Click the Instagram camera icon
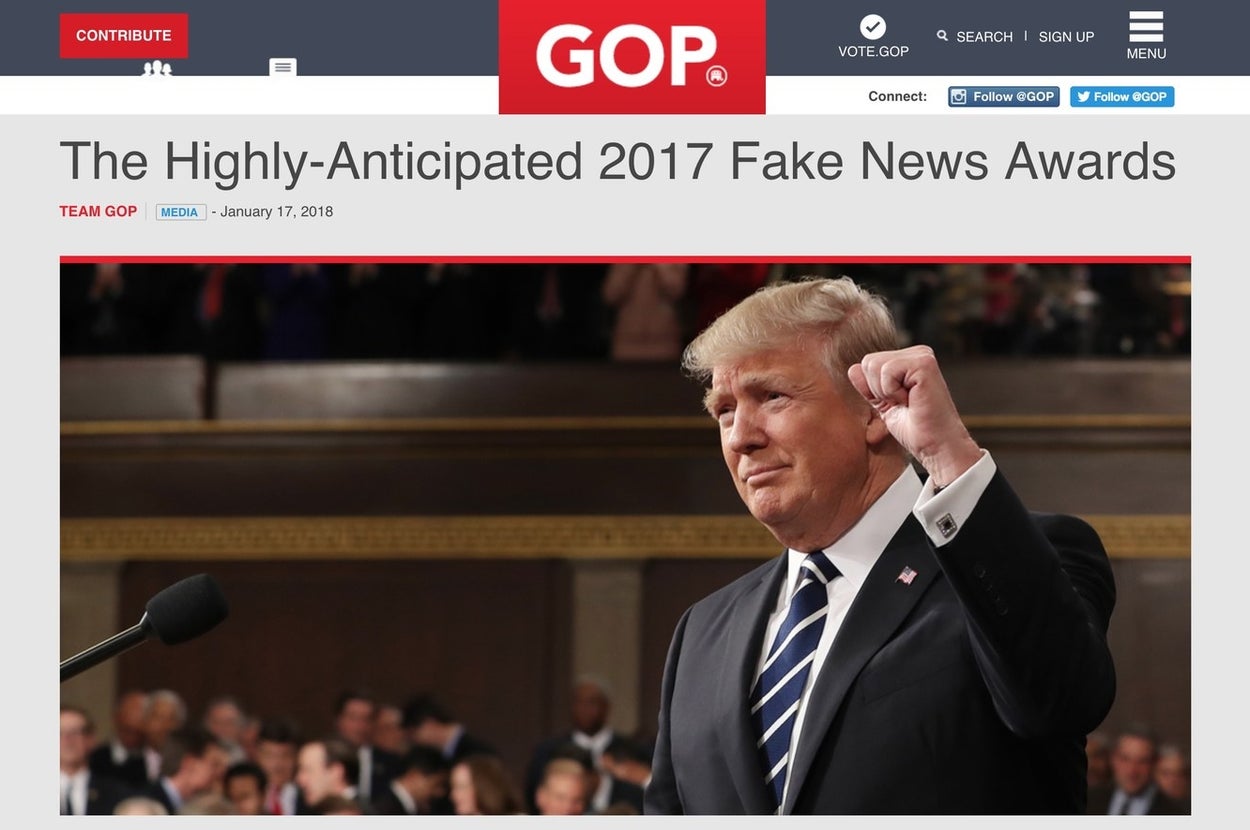The image size is (1250, 830). point(959,97)
